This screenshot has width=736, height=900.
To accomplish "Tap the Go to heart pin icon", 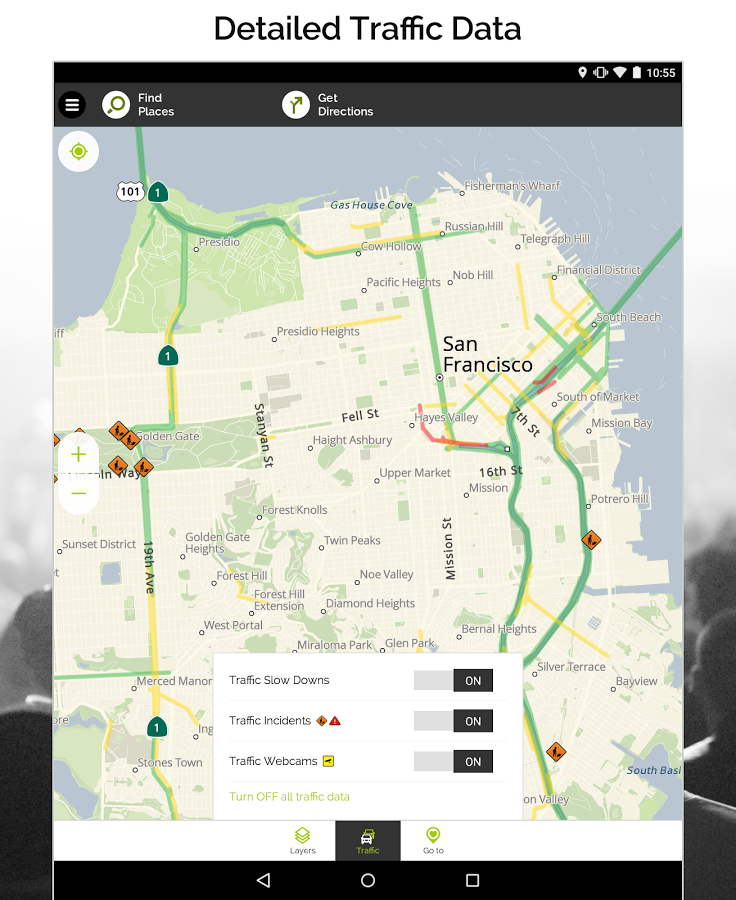I will (433, 835).
